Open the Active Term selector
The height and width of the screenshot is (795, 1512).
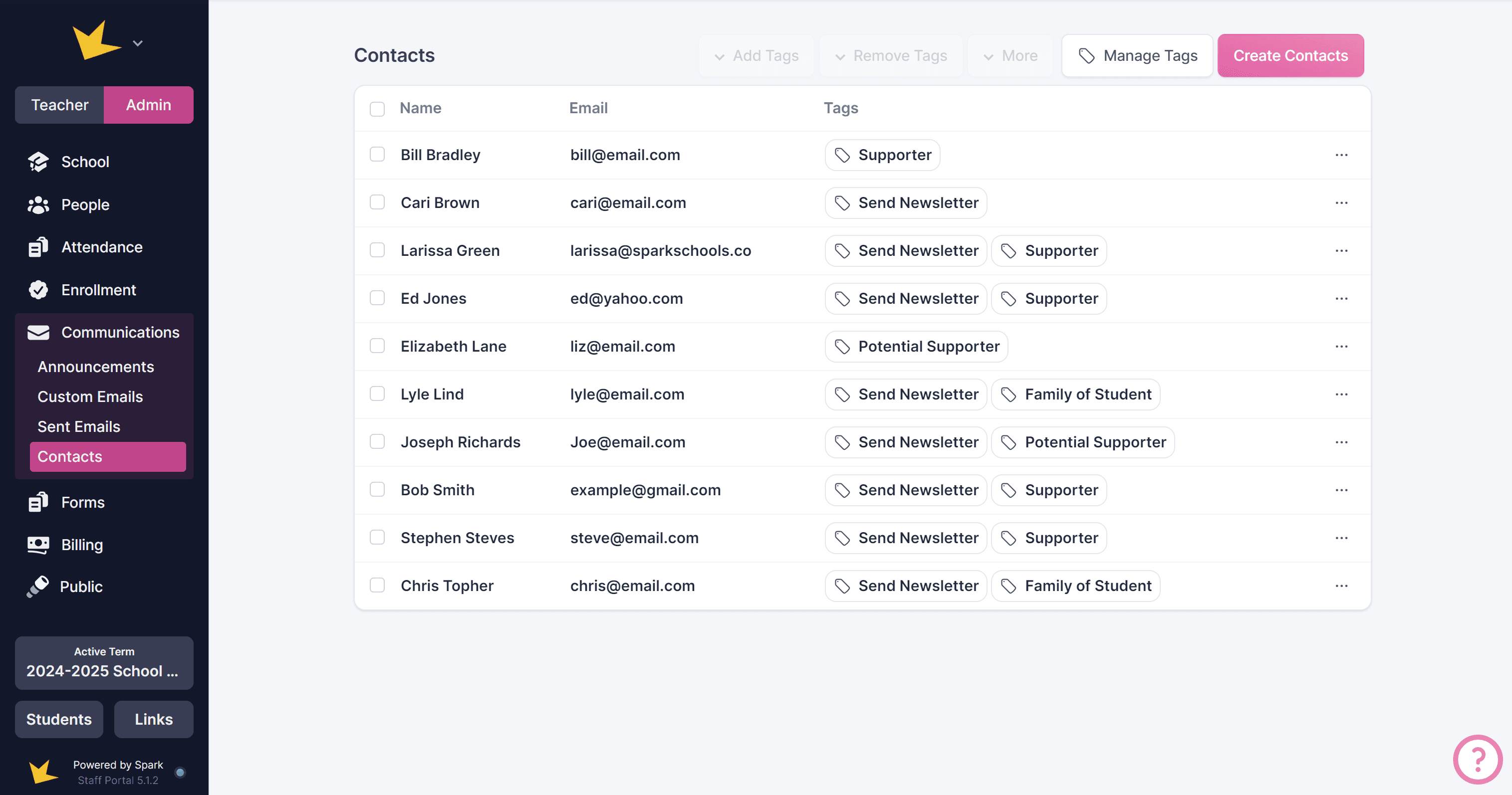pyautogui.click(x=104, y=663)
